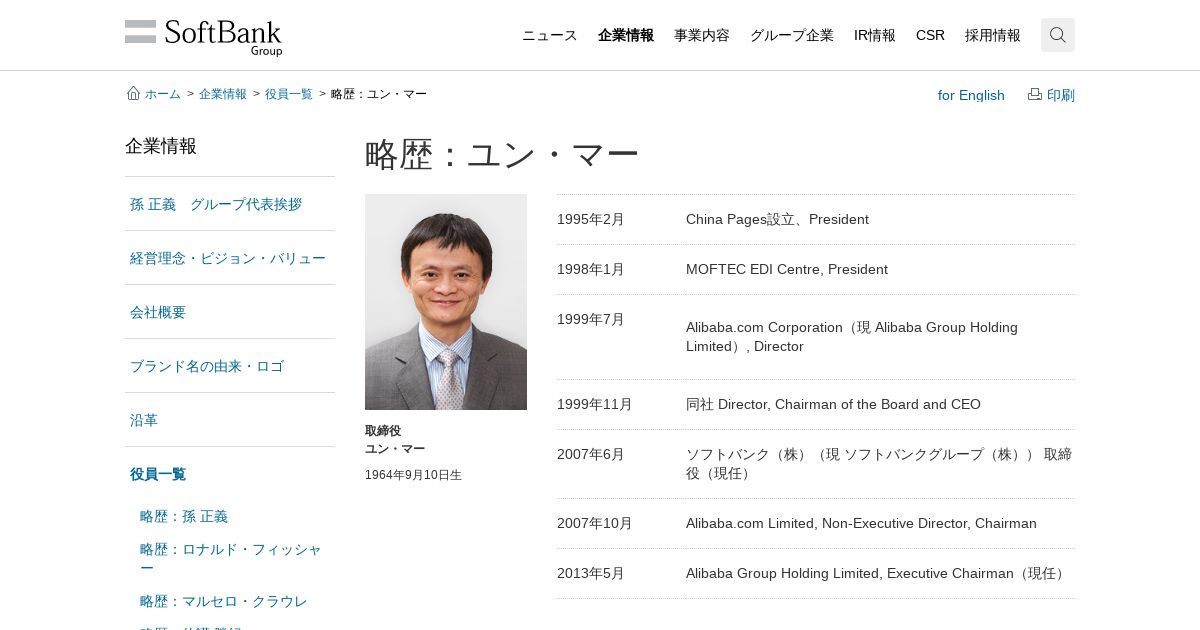
Task: Switch to the English version
Action: point(971,95)
